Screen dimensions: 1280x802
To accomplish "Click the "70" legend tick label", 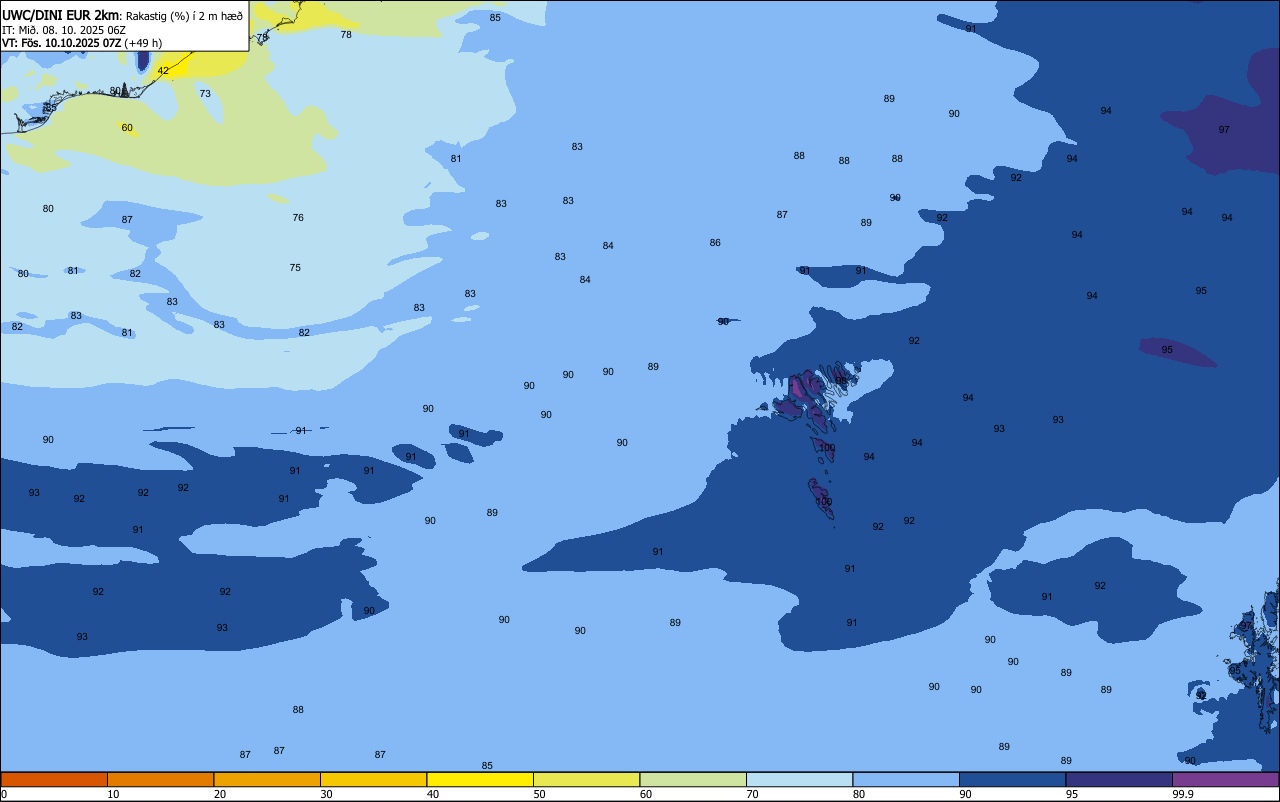I will 752,794.
